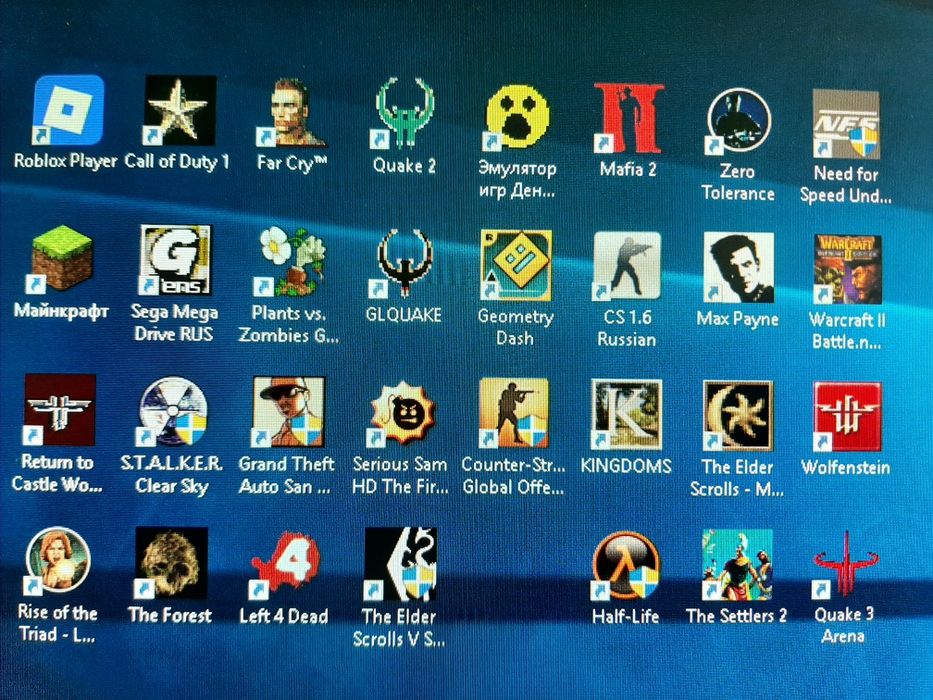
Task: Open The Elder Scrolls Morrowind moon icon
Action: pos(738,416)
